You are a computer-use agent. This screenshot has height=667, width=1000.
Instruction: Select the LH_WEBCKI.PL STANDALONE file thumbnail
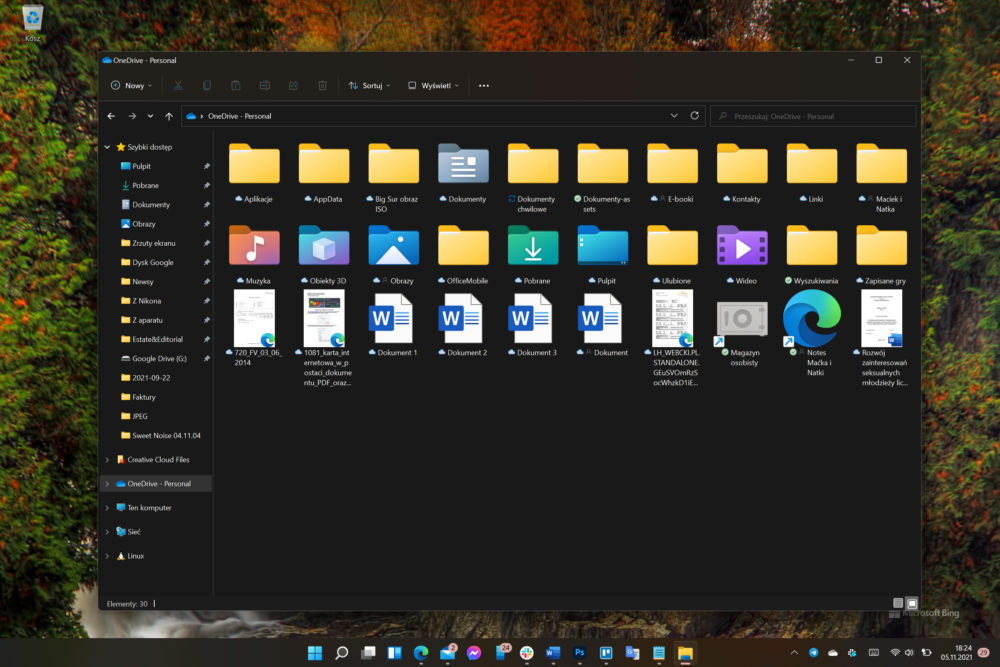pyautogui.click(x=672, y=318)
